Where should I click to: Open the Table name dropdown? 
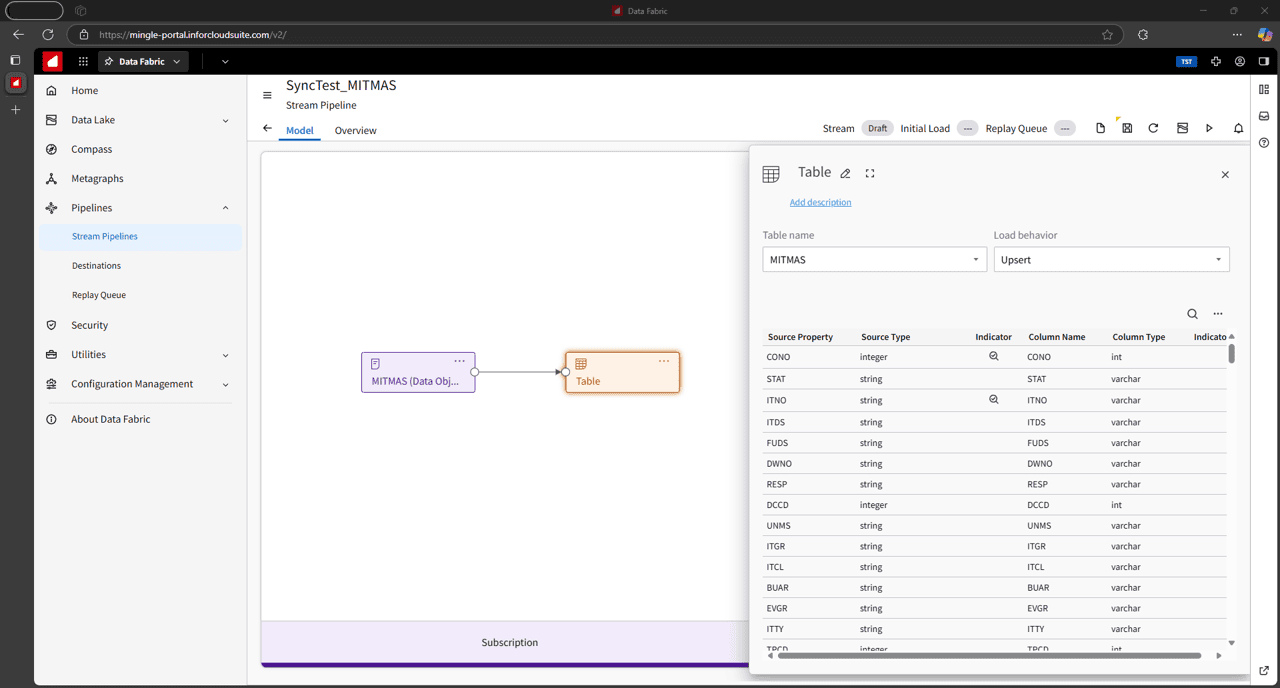pyautogui.click(x=875, y=259)
